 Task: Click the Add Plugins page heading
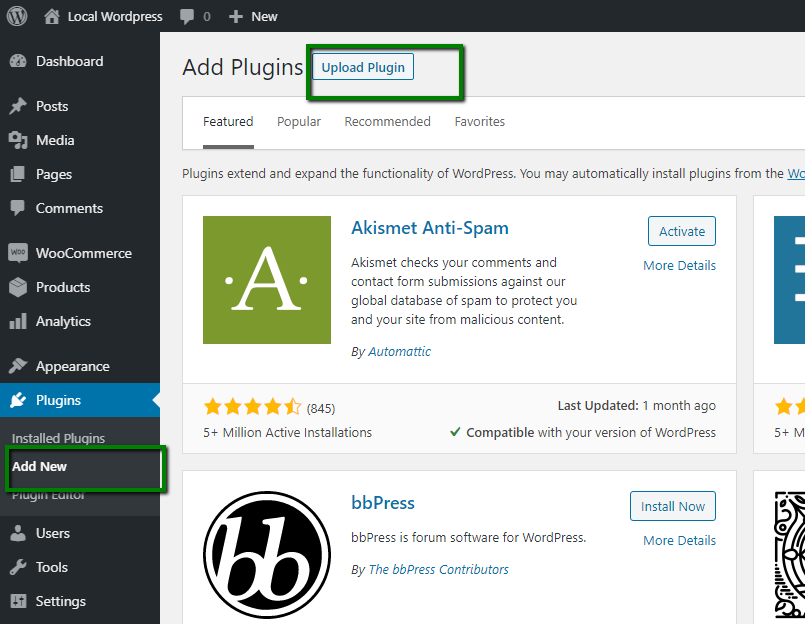(243, 67)
